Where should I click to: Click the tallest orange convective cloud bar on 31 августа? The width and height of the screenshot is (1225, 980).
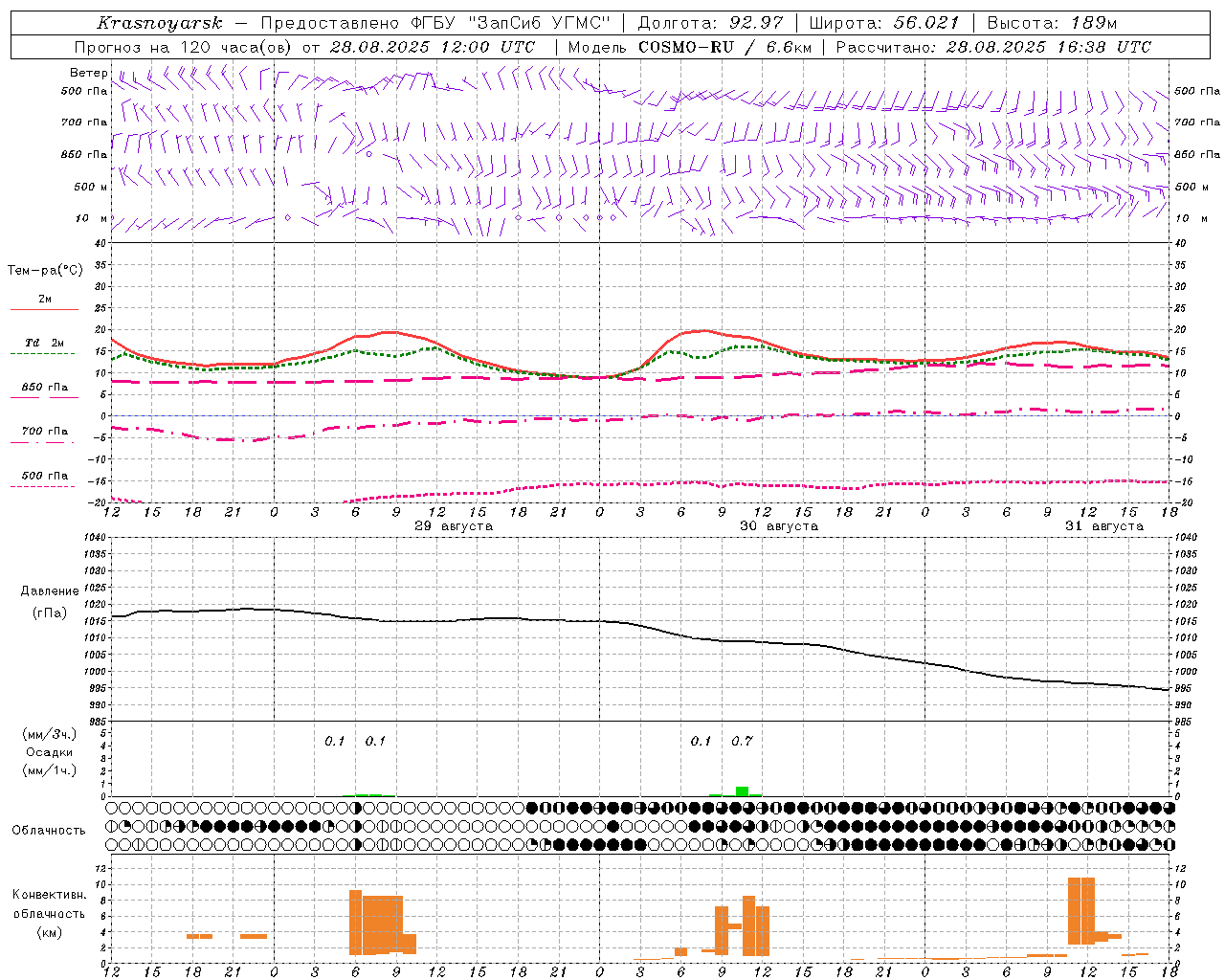pyautogui.click(x=1081, y=911)
